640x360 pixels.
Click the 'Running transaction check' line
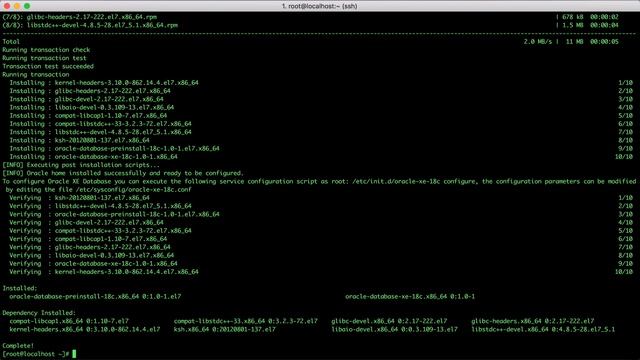pyautogui.click(x=46, y=50)
